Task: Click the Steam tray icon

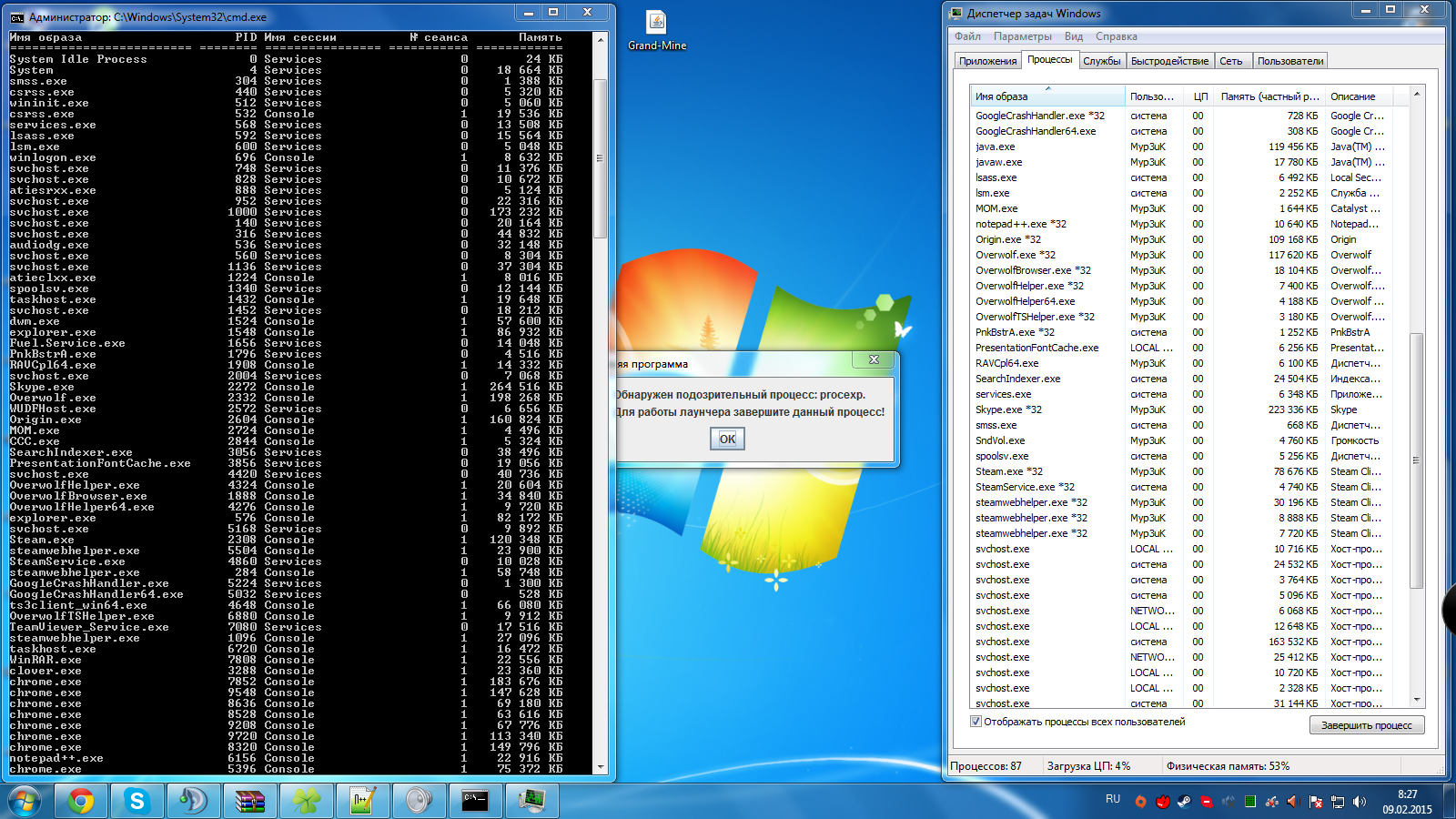Action: point(1184,802)
